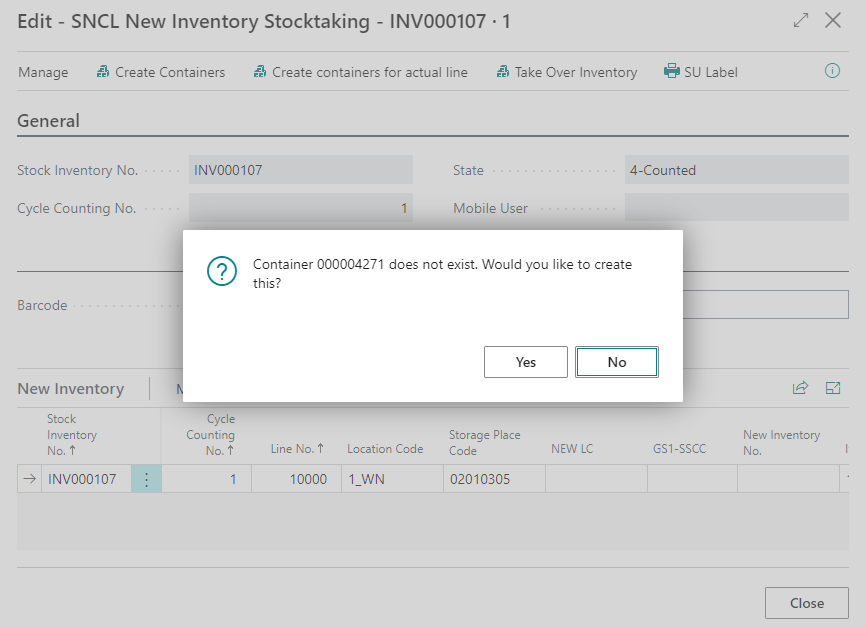Open the Manage menu
Screen dimensions: 866x628
pyautogui.click(x=43, y=72)
